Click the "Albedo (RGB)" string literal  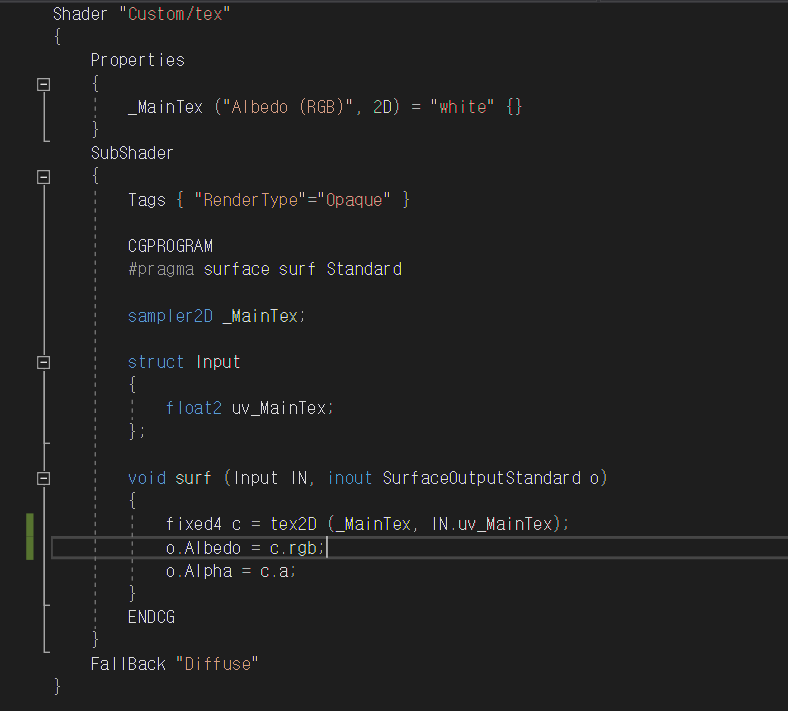[289, 107]
